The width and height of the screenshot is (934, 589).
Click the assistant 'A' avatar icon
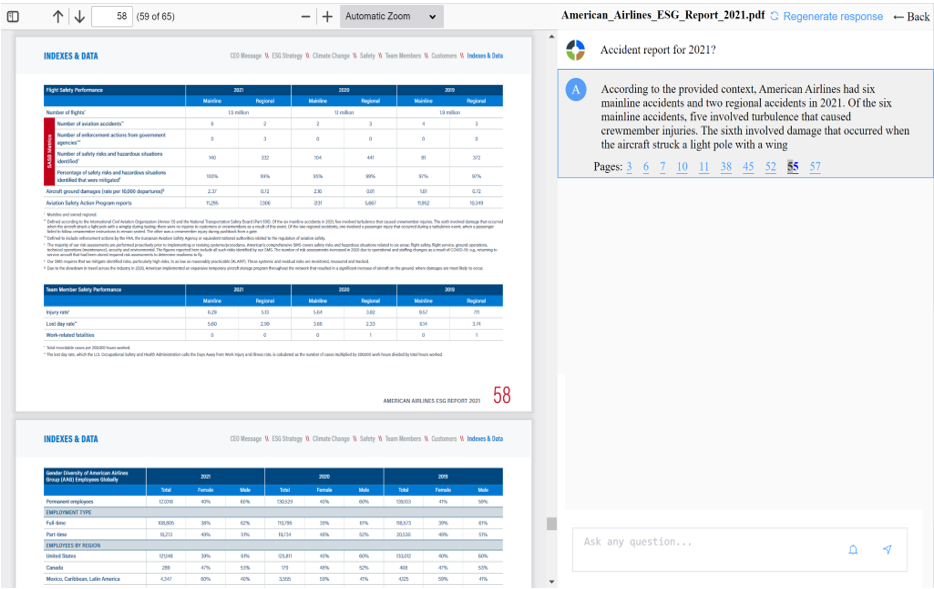point(575,89)
